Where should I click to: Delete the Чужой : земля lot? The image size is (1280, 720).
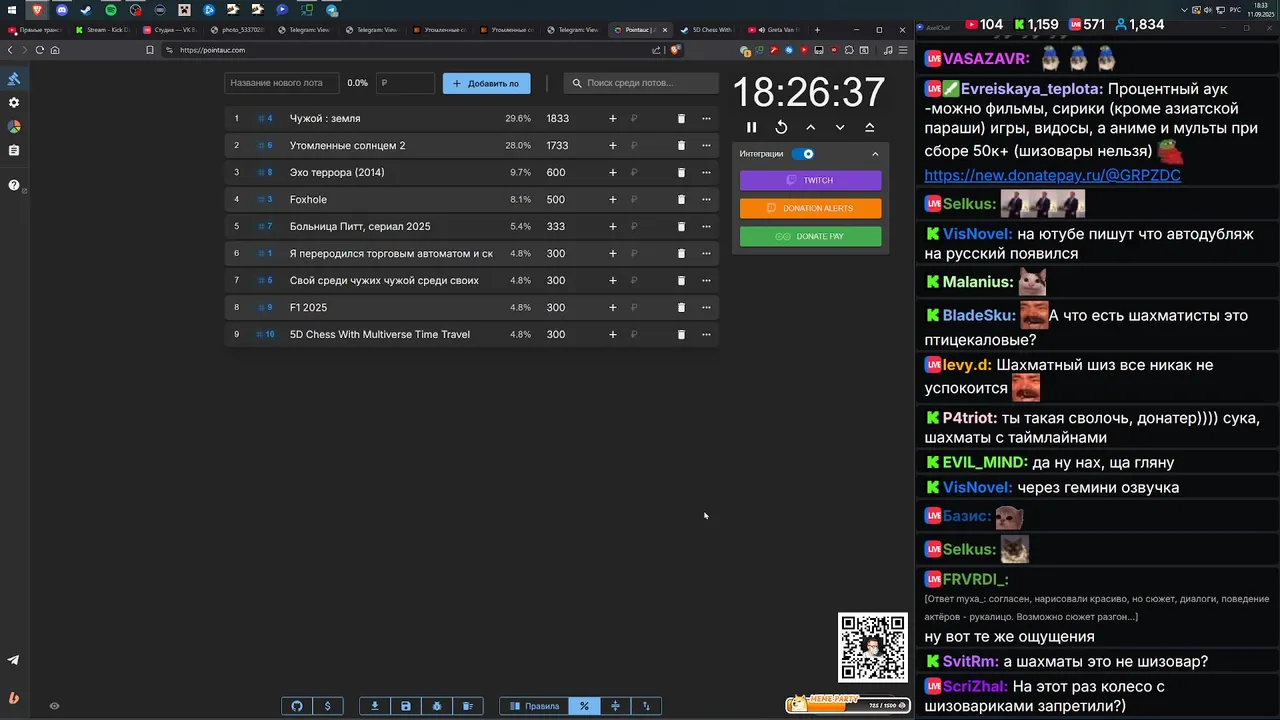(681, 118)
